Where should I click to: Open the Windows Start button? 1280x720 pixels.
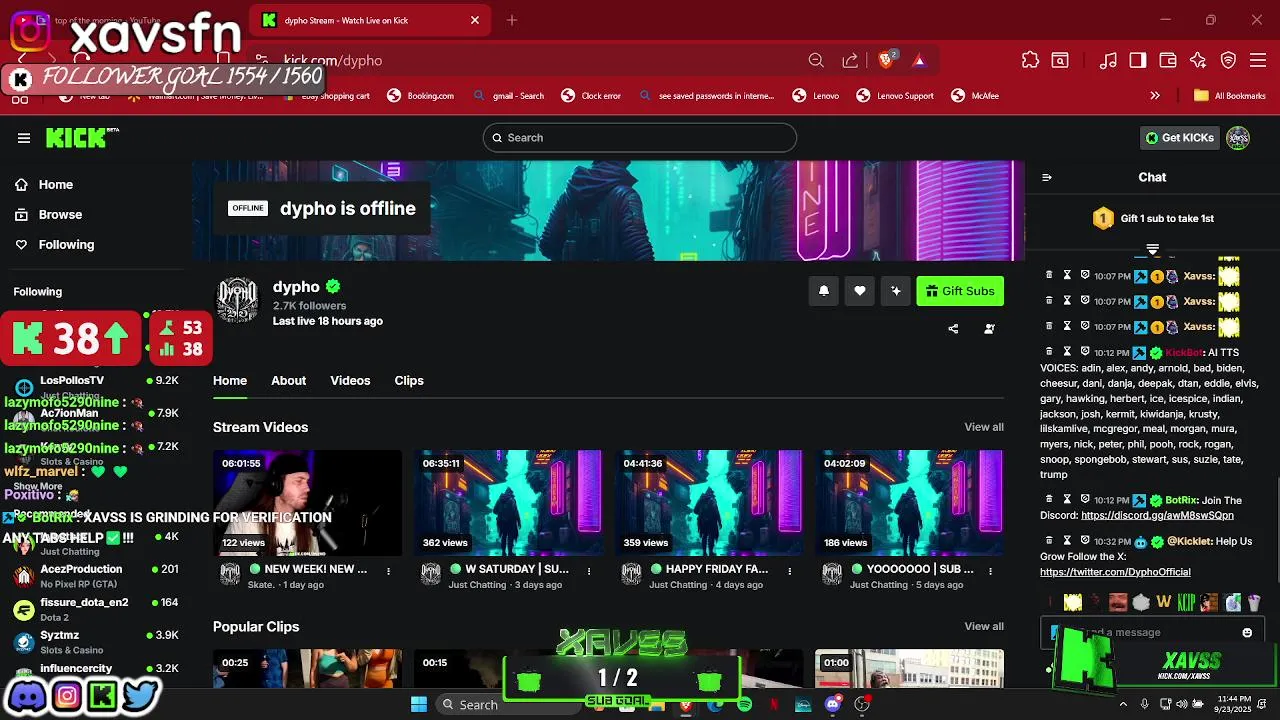click(x=419, y=704)
